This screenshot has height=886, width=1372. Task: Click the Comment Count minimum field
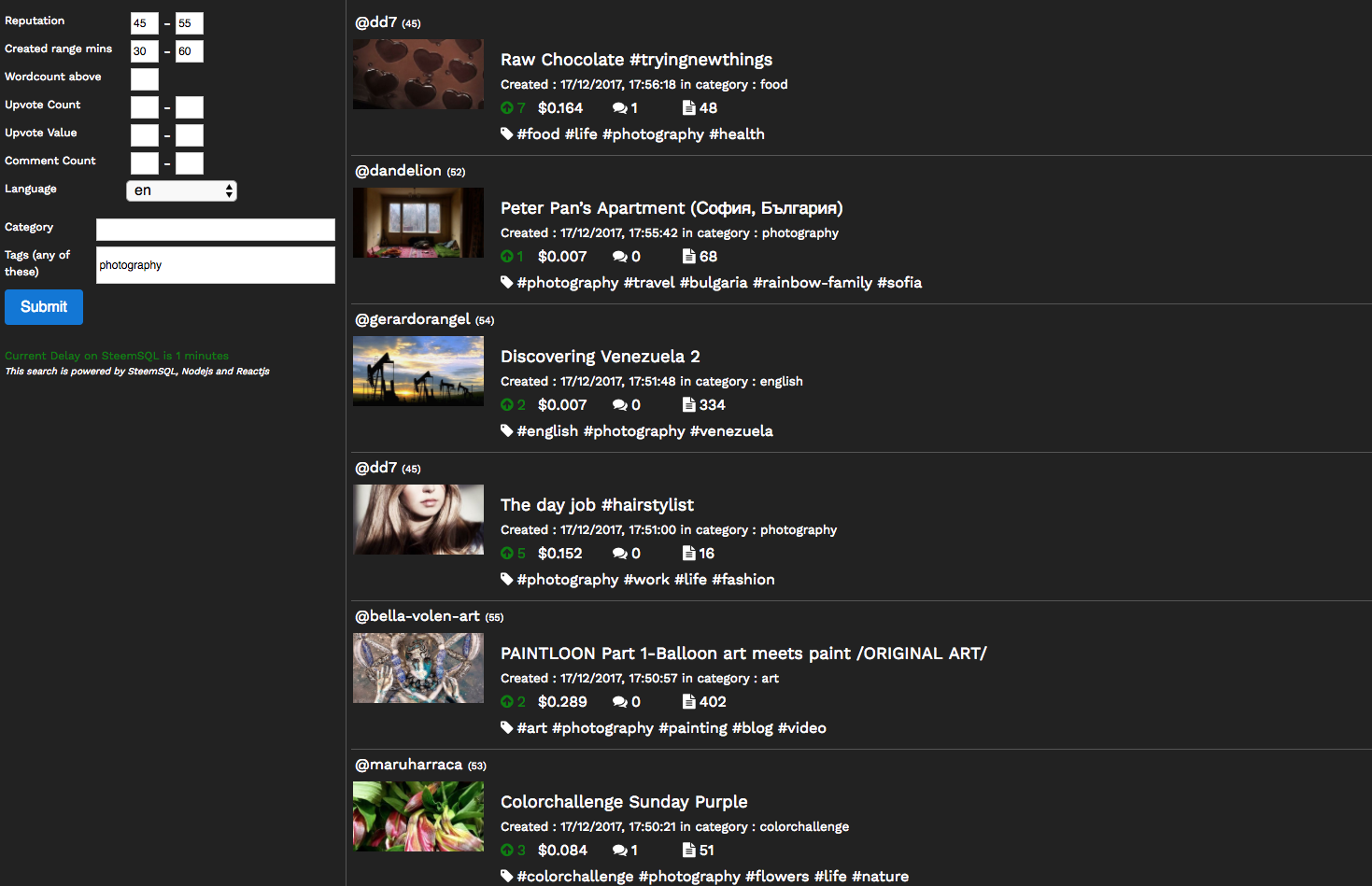[145, 163]
